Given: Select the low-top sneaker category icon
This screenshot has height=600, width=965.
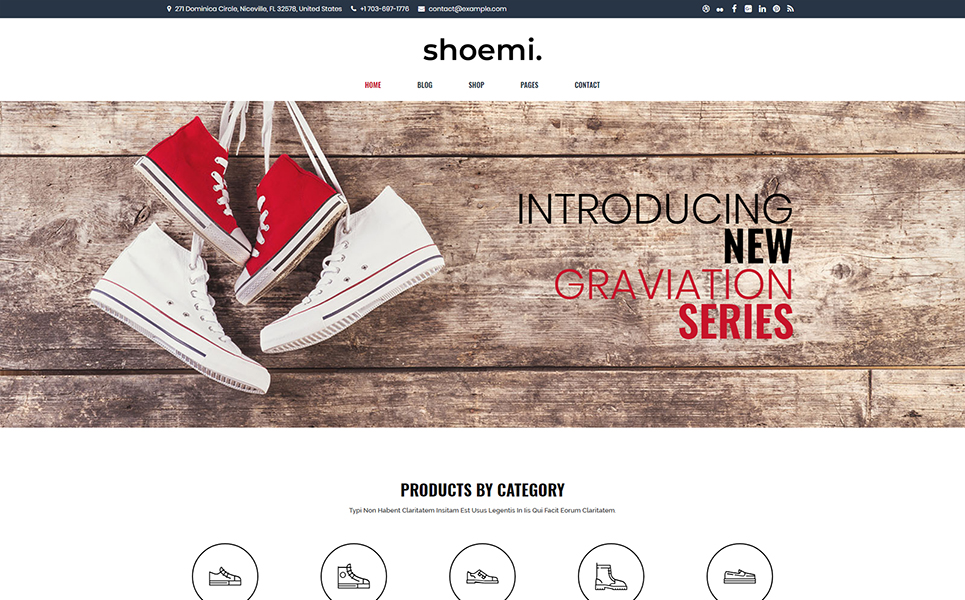Looking at the screenshot, I should point(225,572).
